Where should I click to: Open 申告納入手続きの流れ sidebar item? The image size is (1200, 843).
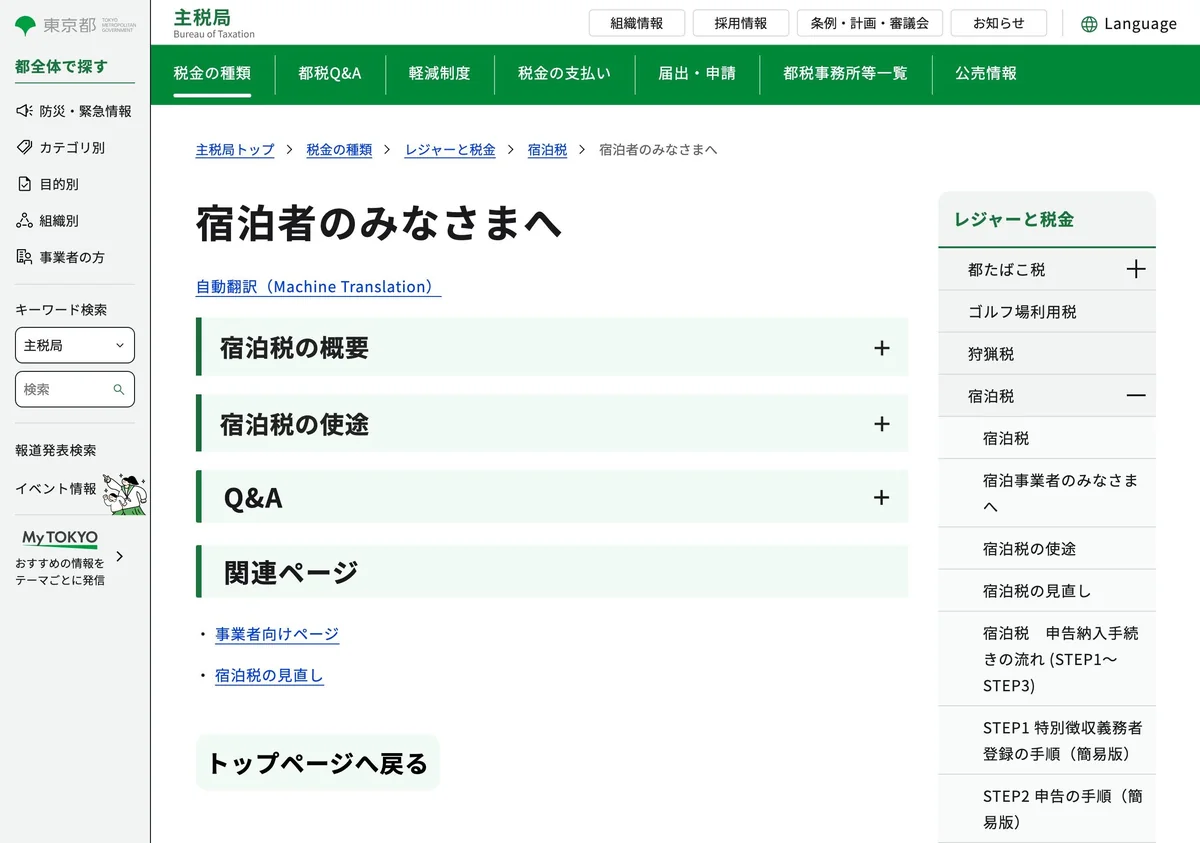tap(1047, 659)
